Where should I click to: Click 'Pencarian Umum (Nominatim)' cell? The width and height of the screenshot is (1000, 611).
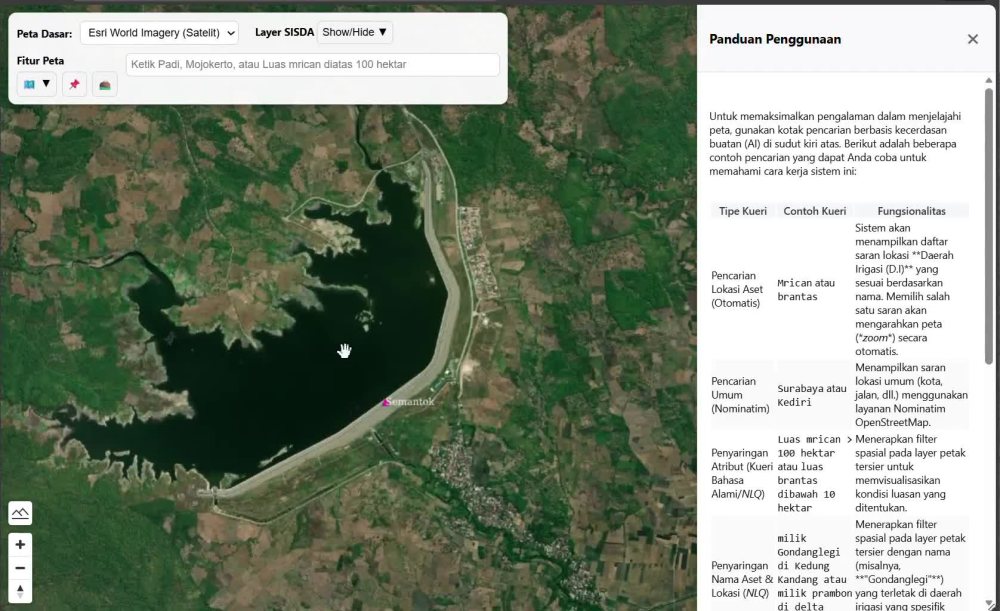(x=740, y=395)
